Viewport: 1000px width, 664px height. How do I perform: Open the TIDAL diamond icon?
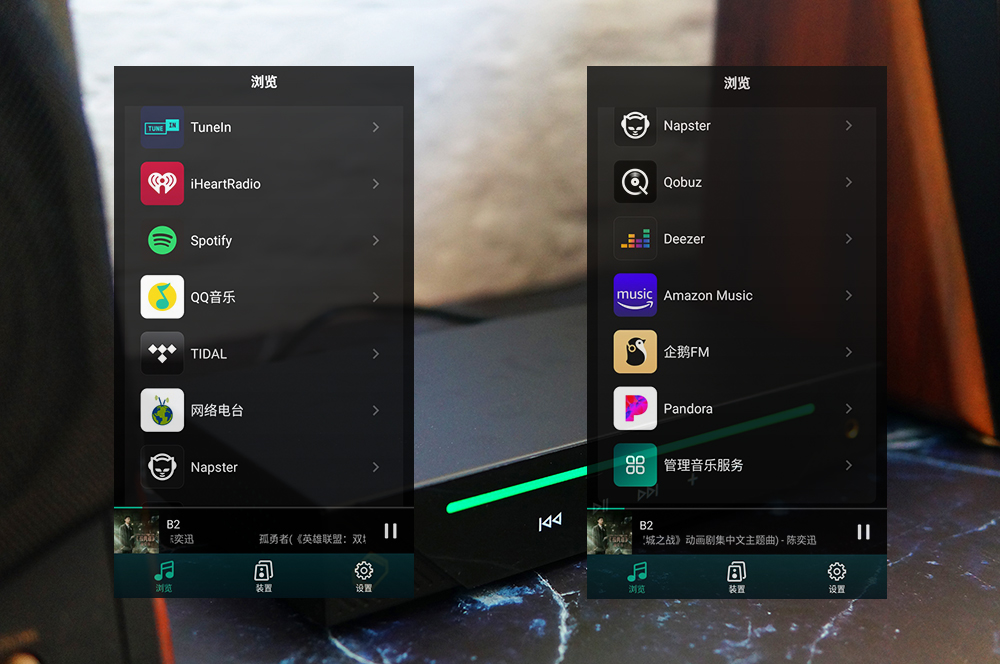[x=162, y=353]
